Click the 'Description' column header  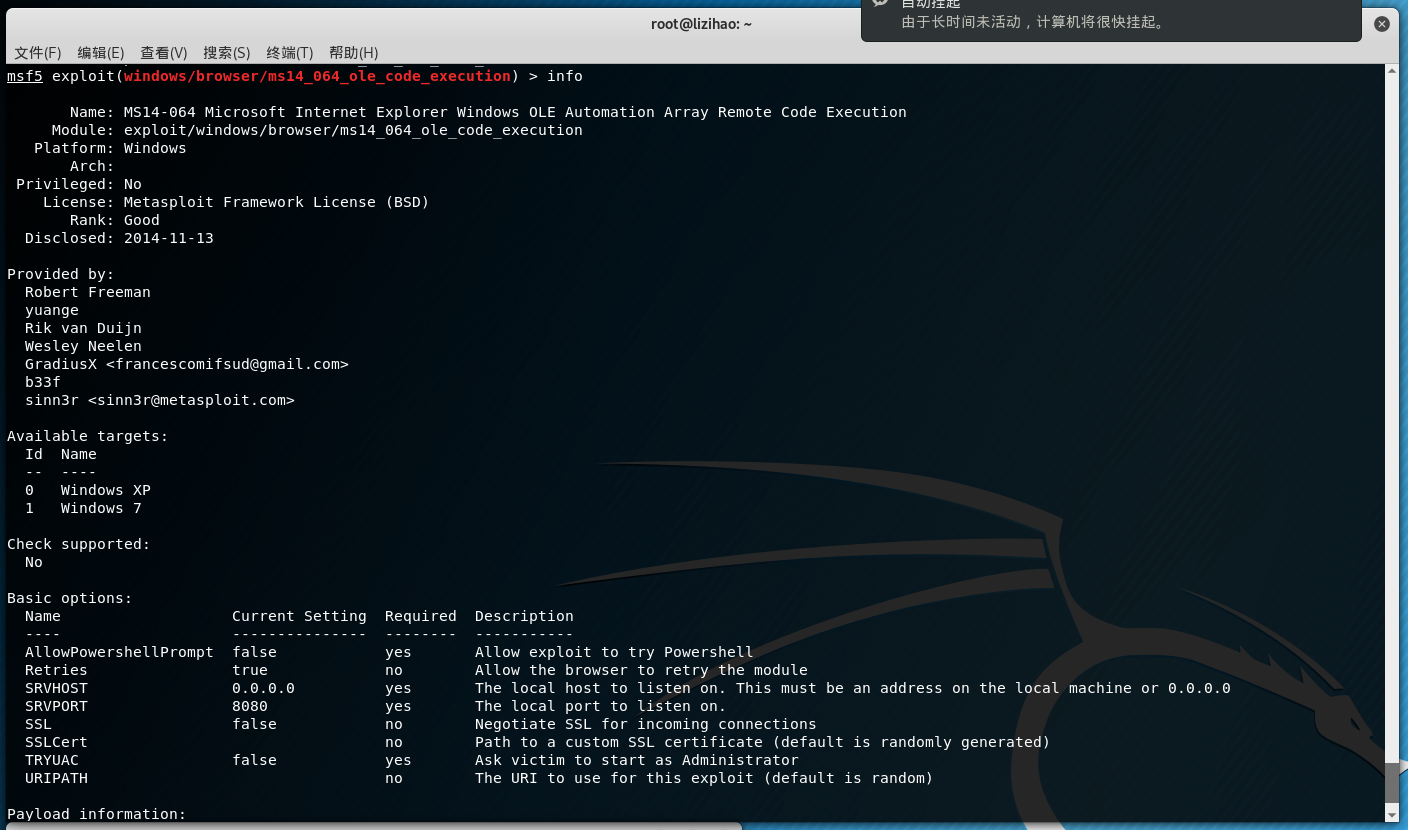tap(524, 616)
